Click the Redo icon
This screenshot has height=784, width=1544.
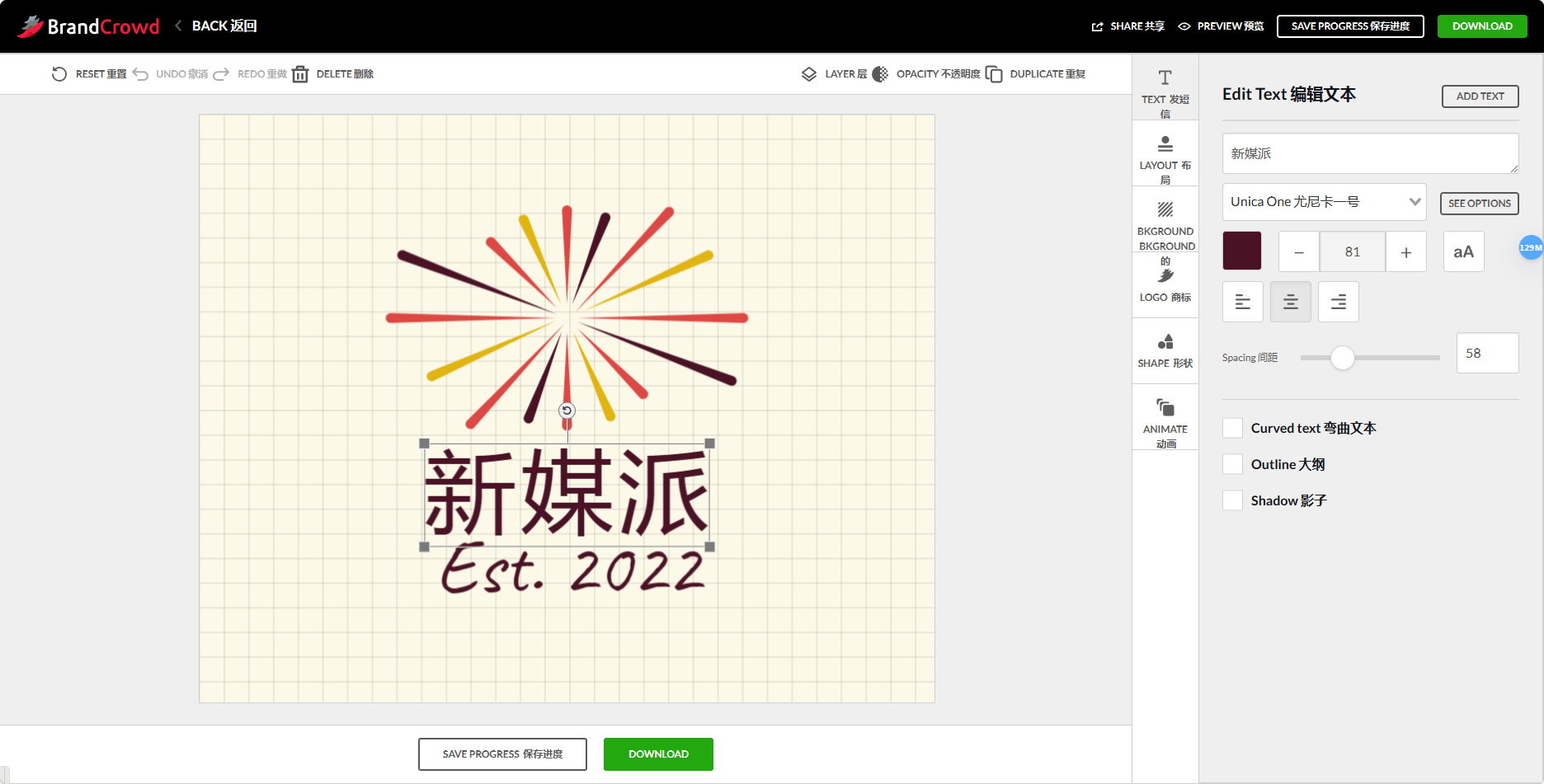click(220, 73)
